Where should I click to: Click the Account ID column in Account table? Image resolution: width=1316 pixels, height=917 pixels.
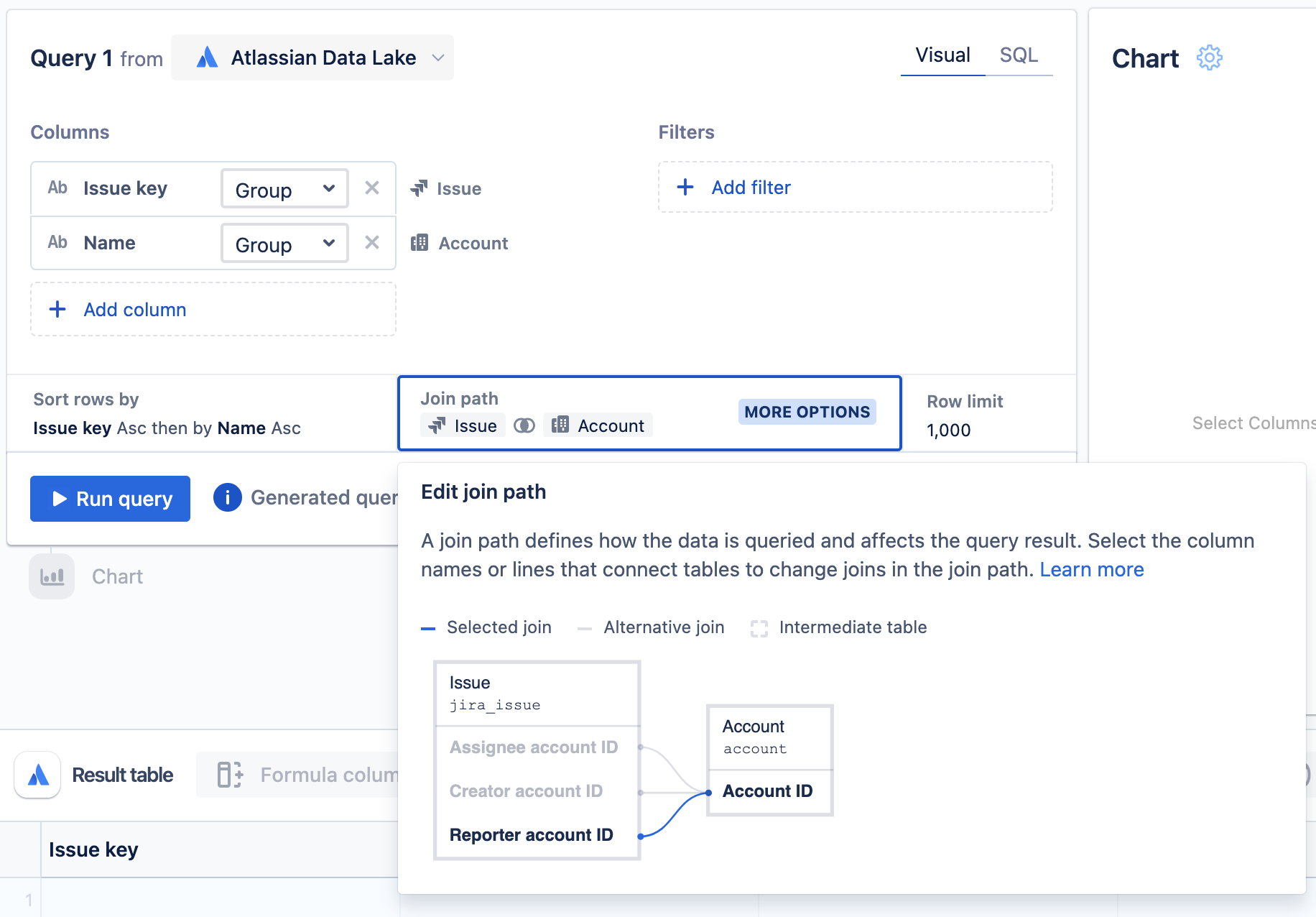coord(768,791)
